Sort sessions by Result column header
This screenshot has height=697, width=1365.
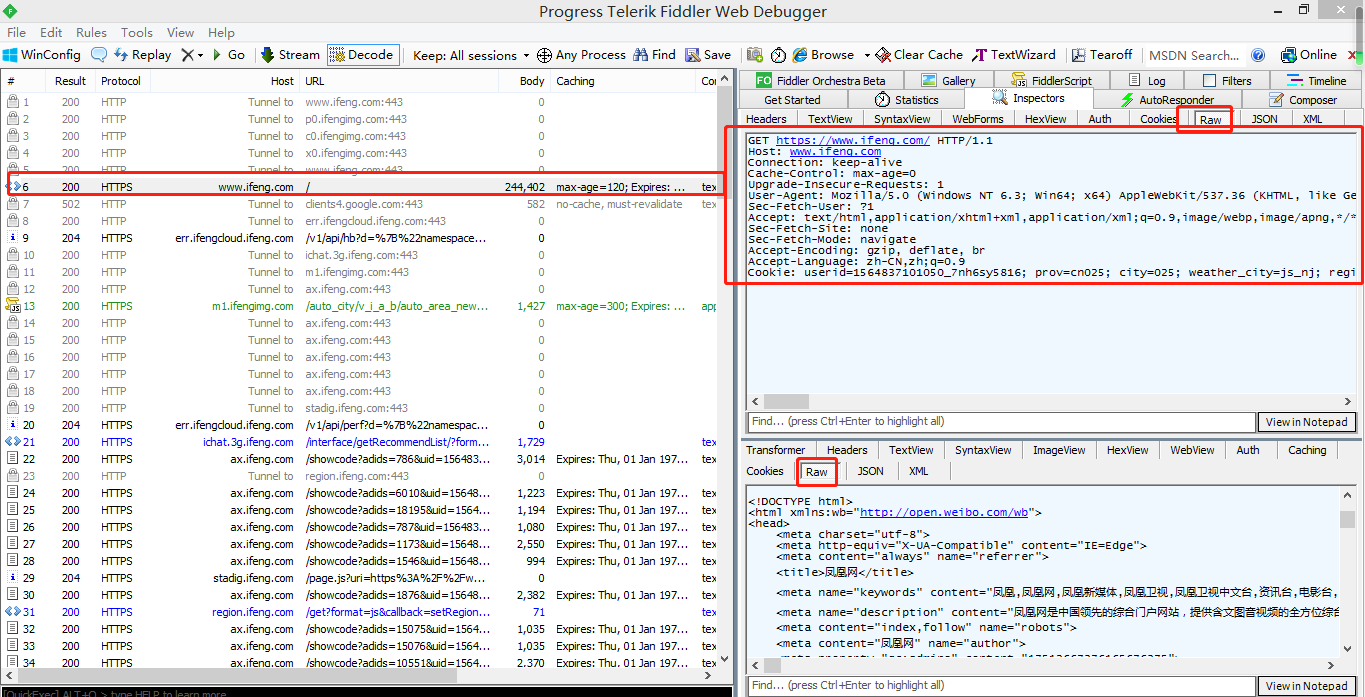[70, 81]
